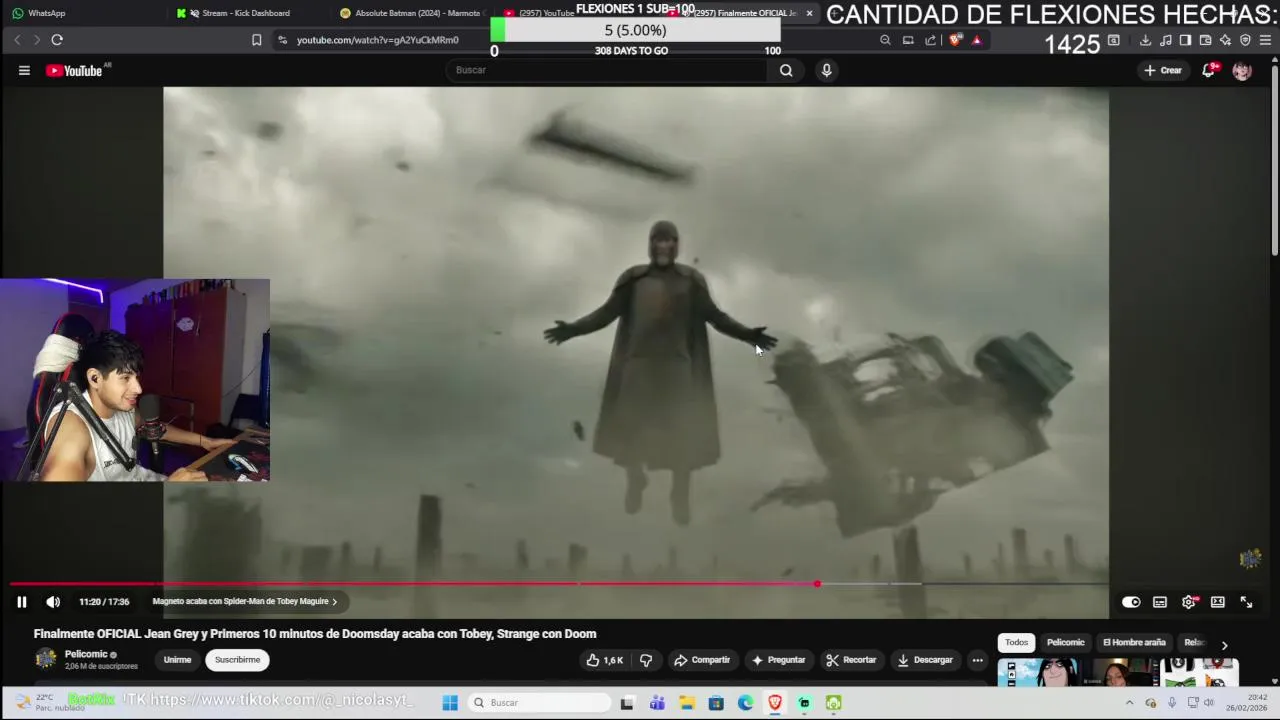Pause the video with the pause button
The image size is (1280, 720).
pyautogui.click(x=21, y=602)
